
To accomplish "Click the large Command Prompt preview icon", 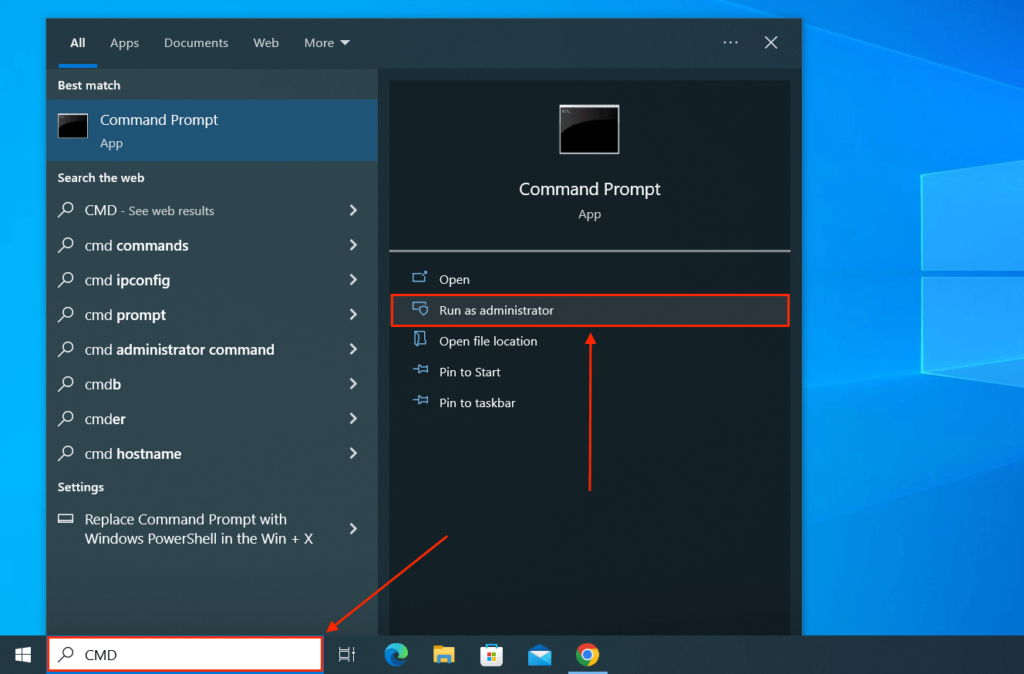I will (589, 128).
